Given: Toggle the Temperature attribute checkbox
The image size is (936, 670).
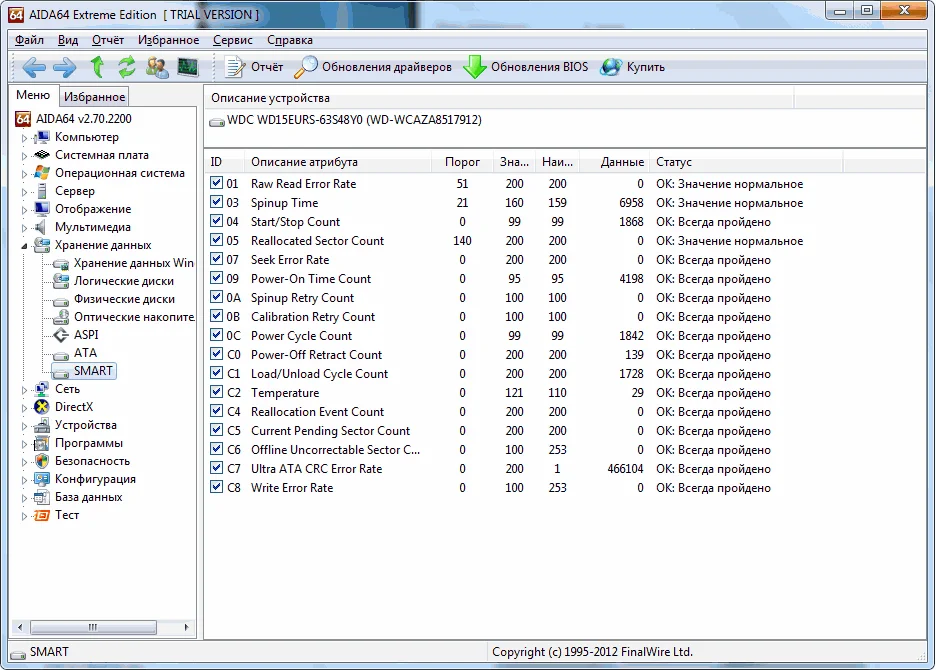Looking at the screenshot, I should tap(217, 393).
